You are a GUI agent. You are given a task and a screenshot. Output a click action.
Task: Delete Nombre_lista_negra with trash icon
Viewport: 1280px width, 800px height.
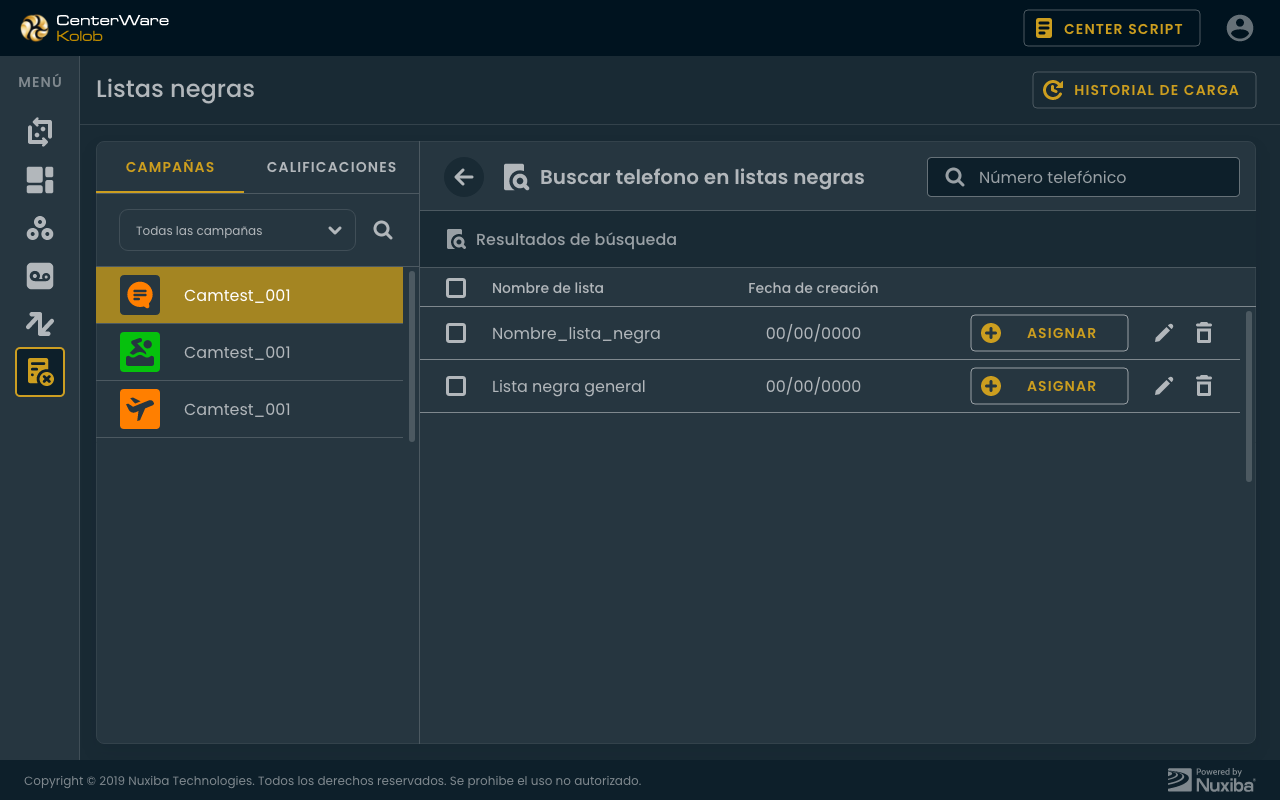1204,333
